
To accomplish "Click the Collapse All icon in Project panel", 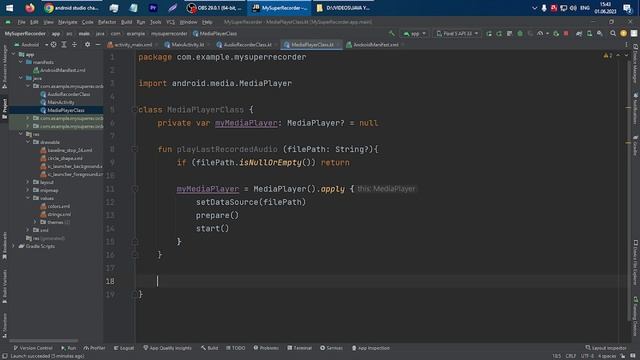I will [74, 44].
